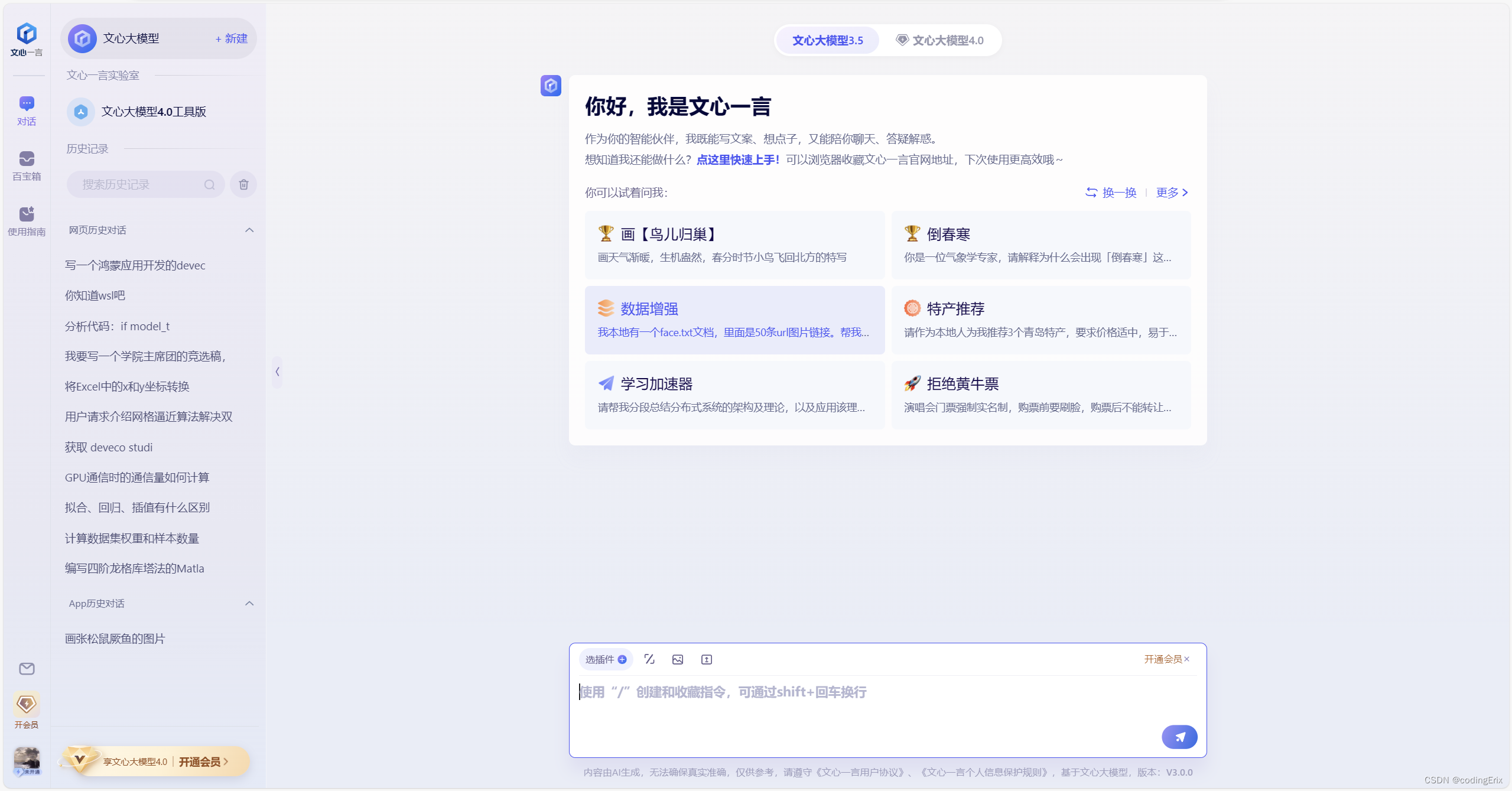This screenshot has height=791, width=1512.
Task: Select the 倒春寒 suggestion card
Action: (x=1041, y=245)
